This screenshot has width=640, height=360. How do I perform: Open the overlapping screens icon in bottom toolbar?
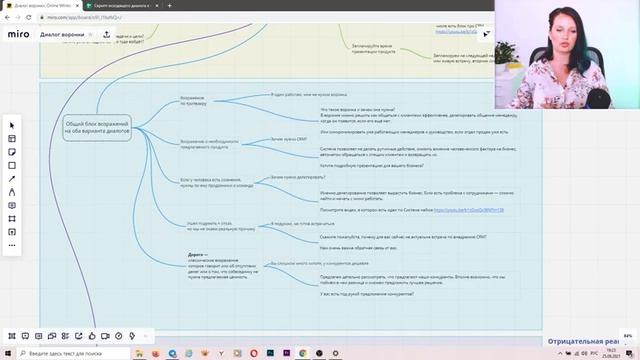click(52, 336)
